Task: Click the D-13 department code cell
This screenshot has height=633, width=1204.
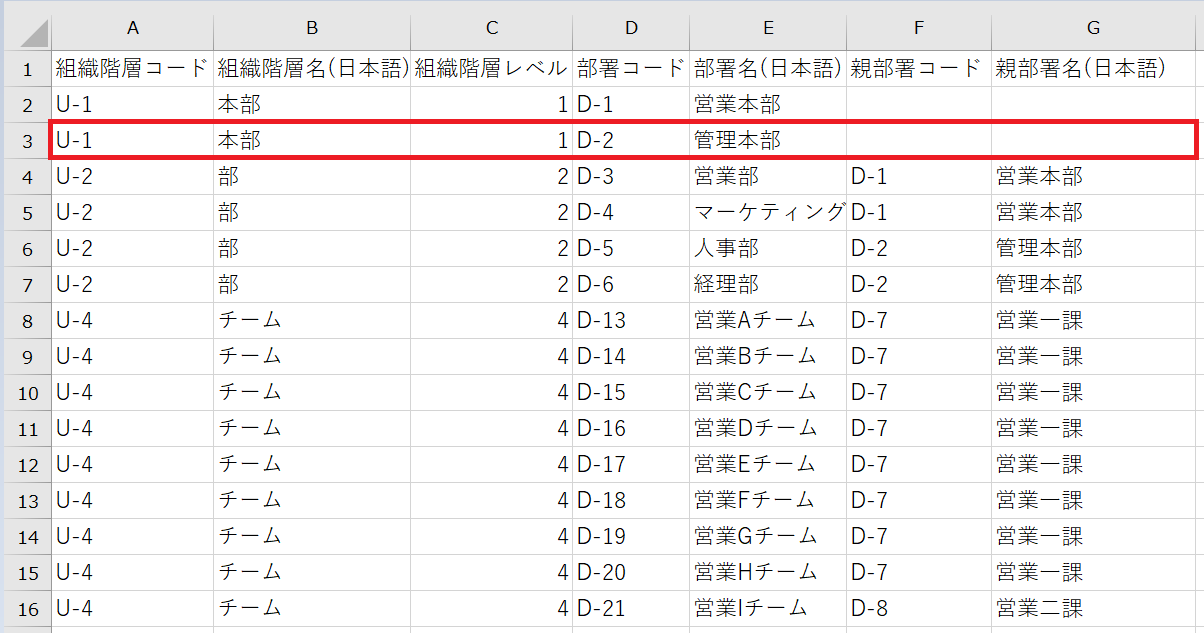Action: pos(631,321)
